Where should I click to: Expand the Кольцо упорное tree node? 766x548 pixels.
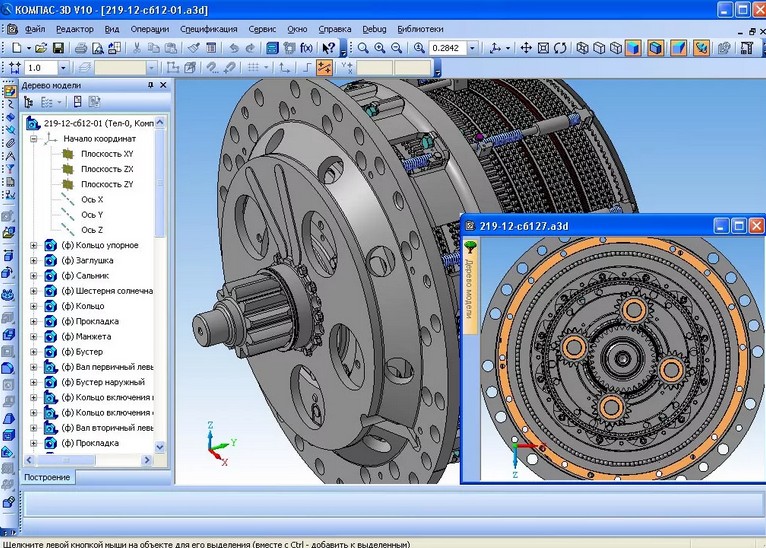(x=34, y=245)
